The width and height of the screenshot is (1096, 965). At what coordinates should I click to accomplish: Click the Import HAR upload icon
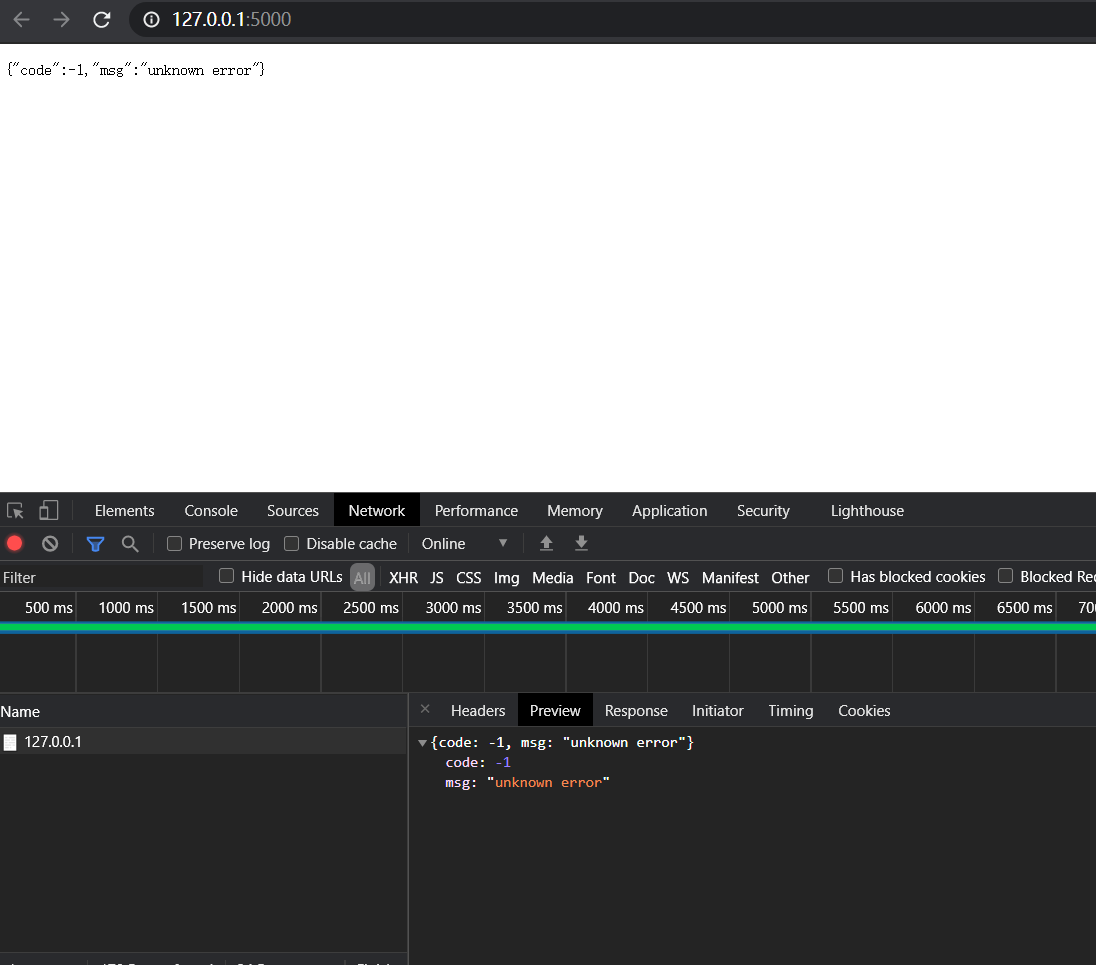tap(546, 543)
